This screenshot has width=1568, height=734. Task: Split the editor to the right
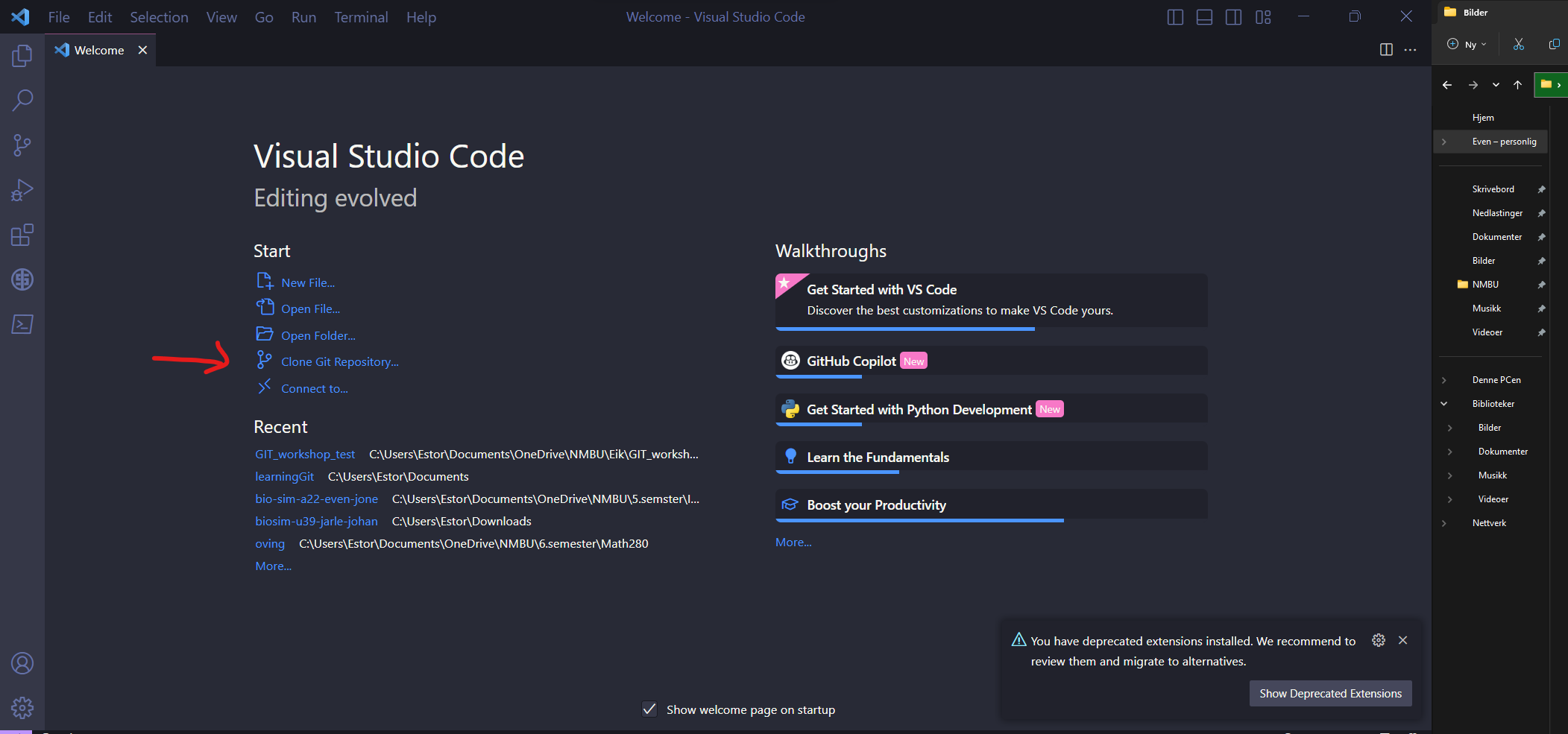pos(1386,50)
